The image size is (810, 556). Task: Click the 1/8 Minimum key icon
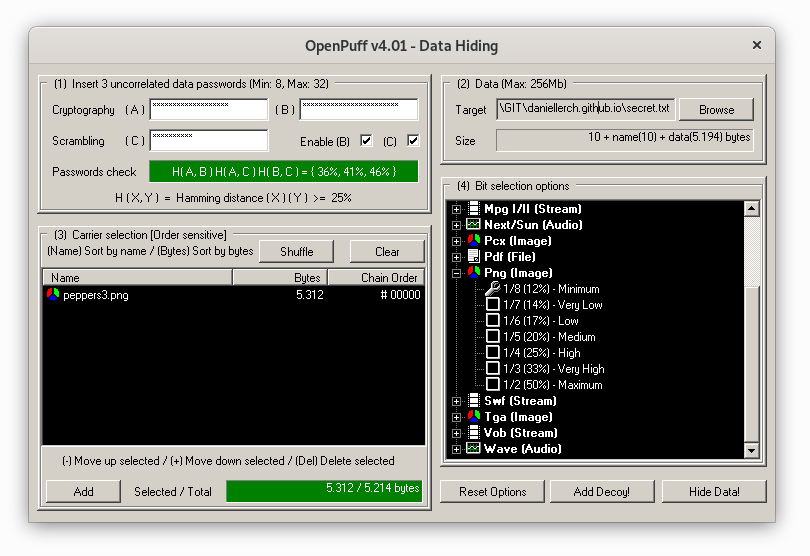492,289
